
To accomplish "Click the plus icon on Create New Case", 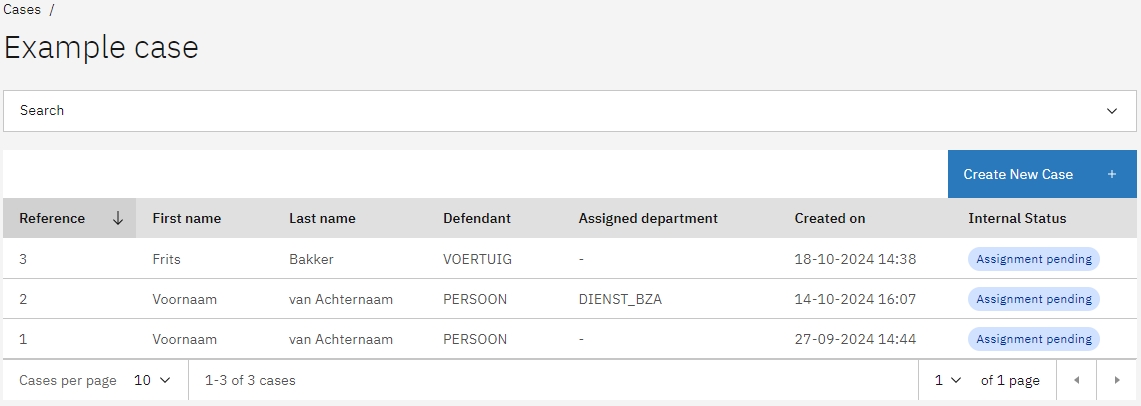I will click(x=1112, y=174).
